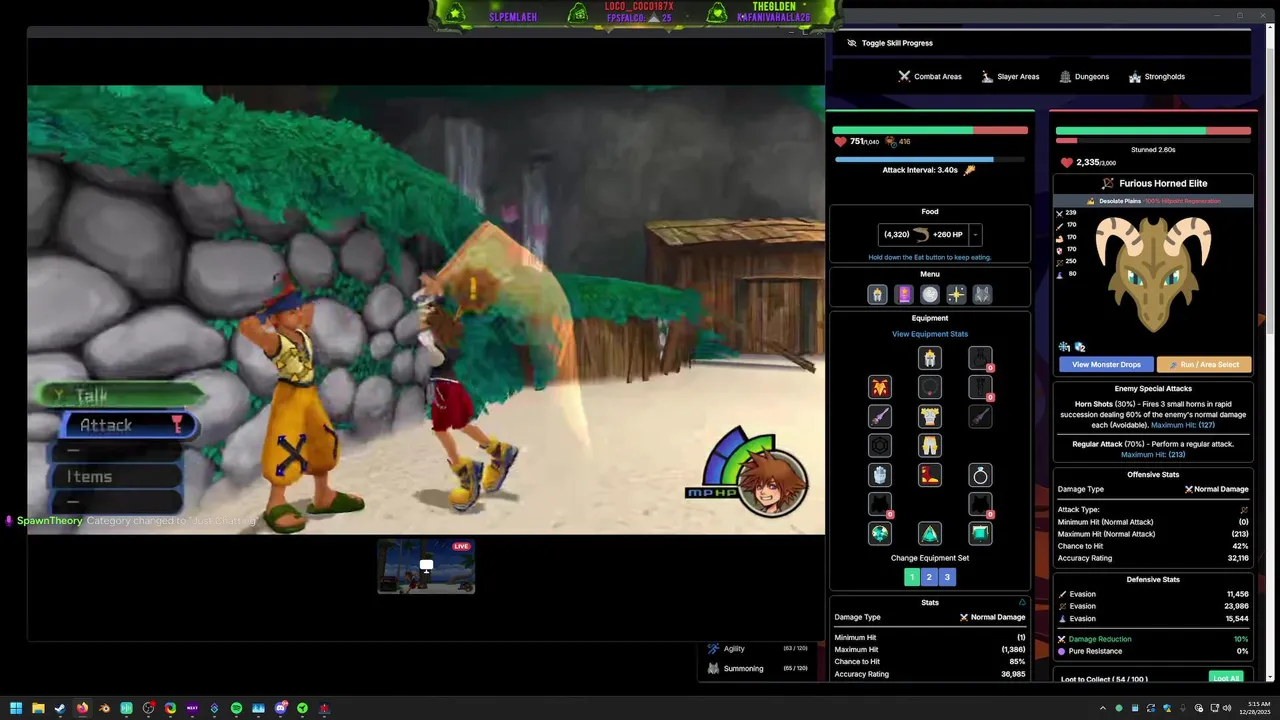The width and height of the screenshot is (1280, 720).
Task: Click the Horn Shots special attack text
Action: tap(1153, 414)
